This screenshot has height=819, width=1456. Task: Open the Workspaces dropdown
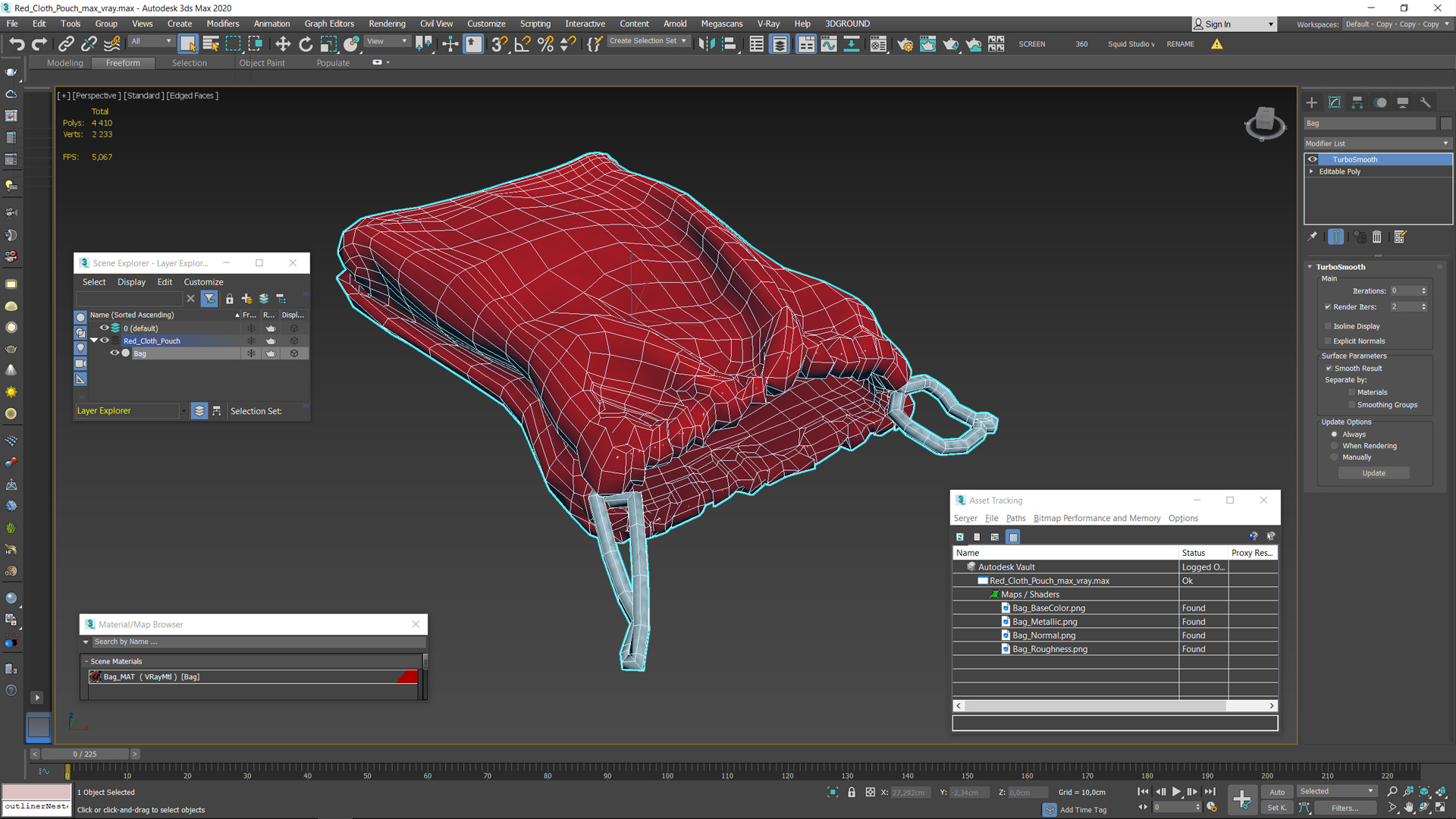pos(1397,24)
